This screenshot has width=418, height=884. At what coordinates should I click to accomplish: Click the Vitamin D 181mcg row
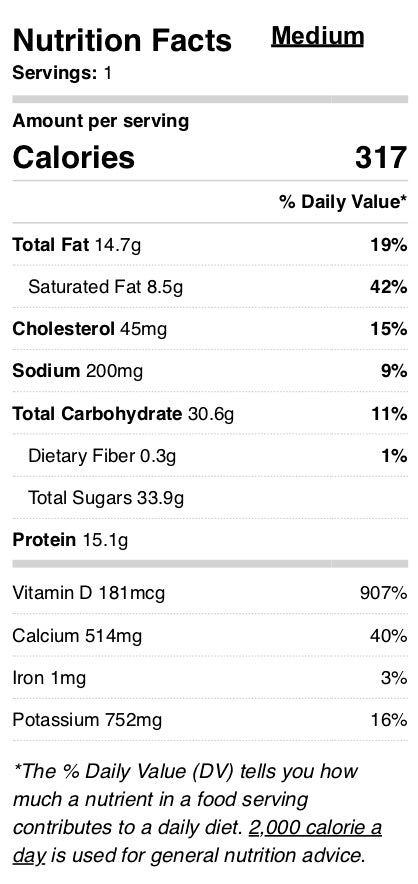[x=210, y=593]
